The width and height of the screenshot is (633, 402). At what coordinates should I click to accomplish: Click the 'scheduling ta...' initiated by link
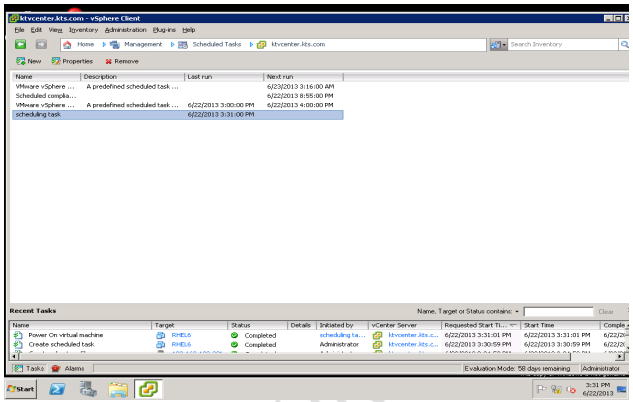pyautogui.click(x=342, y=335)
